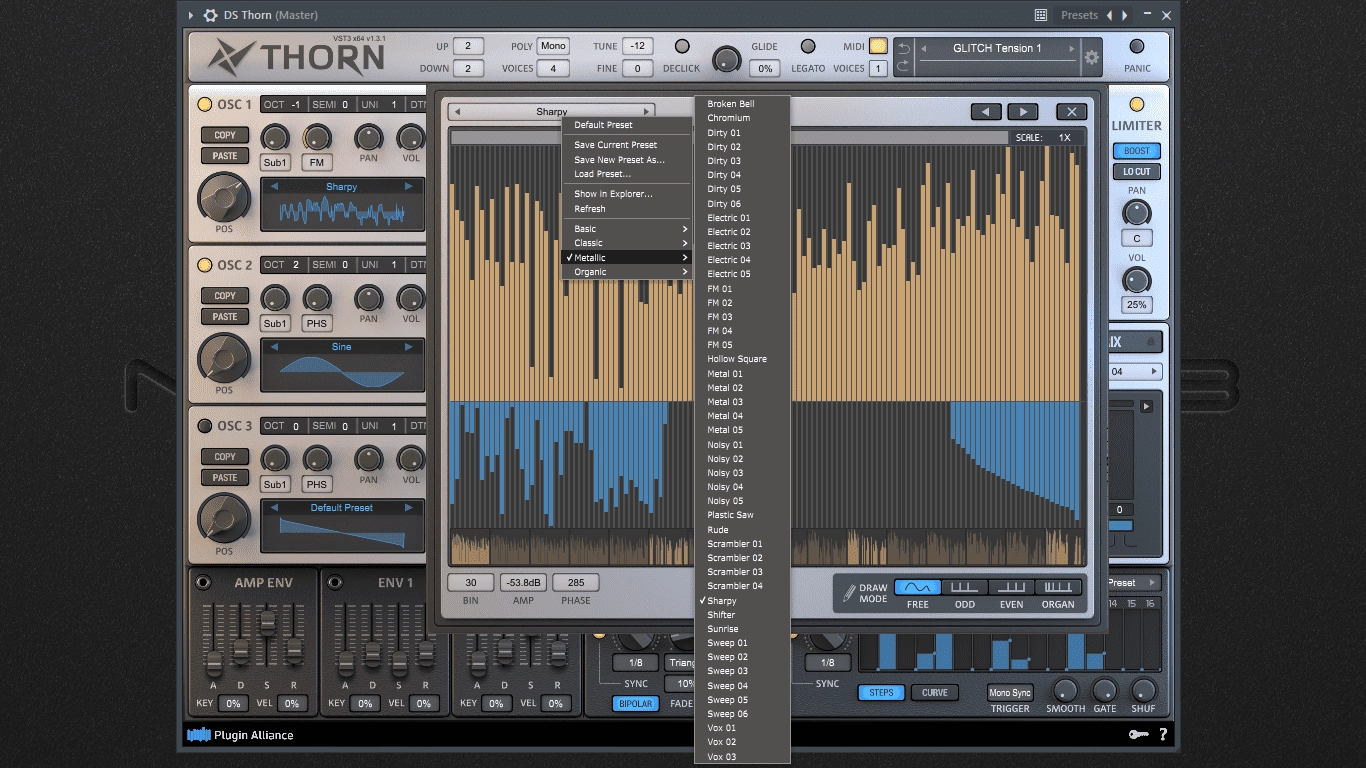
Task: Select ODD draw mode icon
Action: tap(964, 587)
